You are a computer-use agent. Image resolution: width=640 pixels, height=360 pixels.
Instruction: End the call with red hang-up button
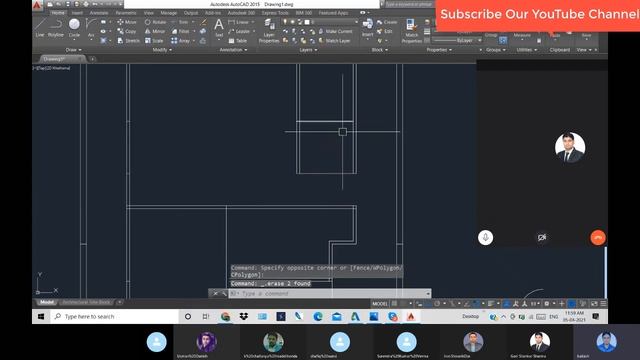598,238
